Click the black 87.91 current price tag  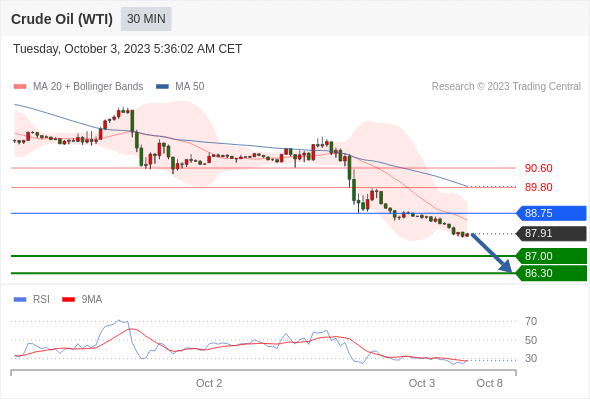(551, 233)
